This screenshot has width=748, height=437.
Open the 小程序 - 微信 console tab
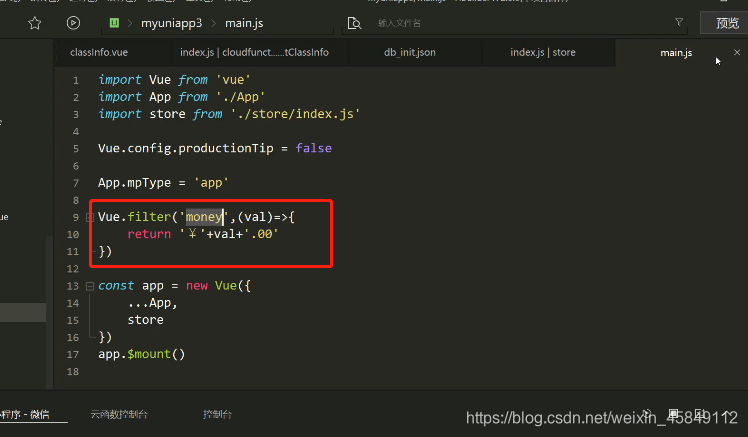25,414
